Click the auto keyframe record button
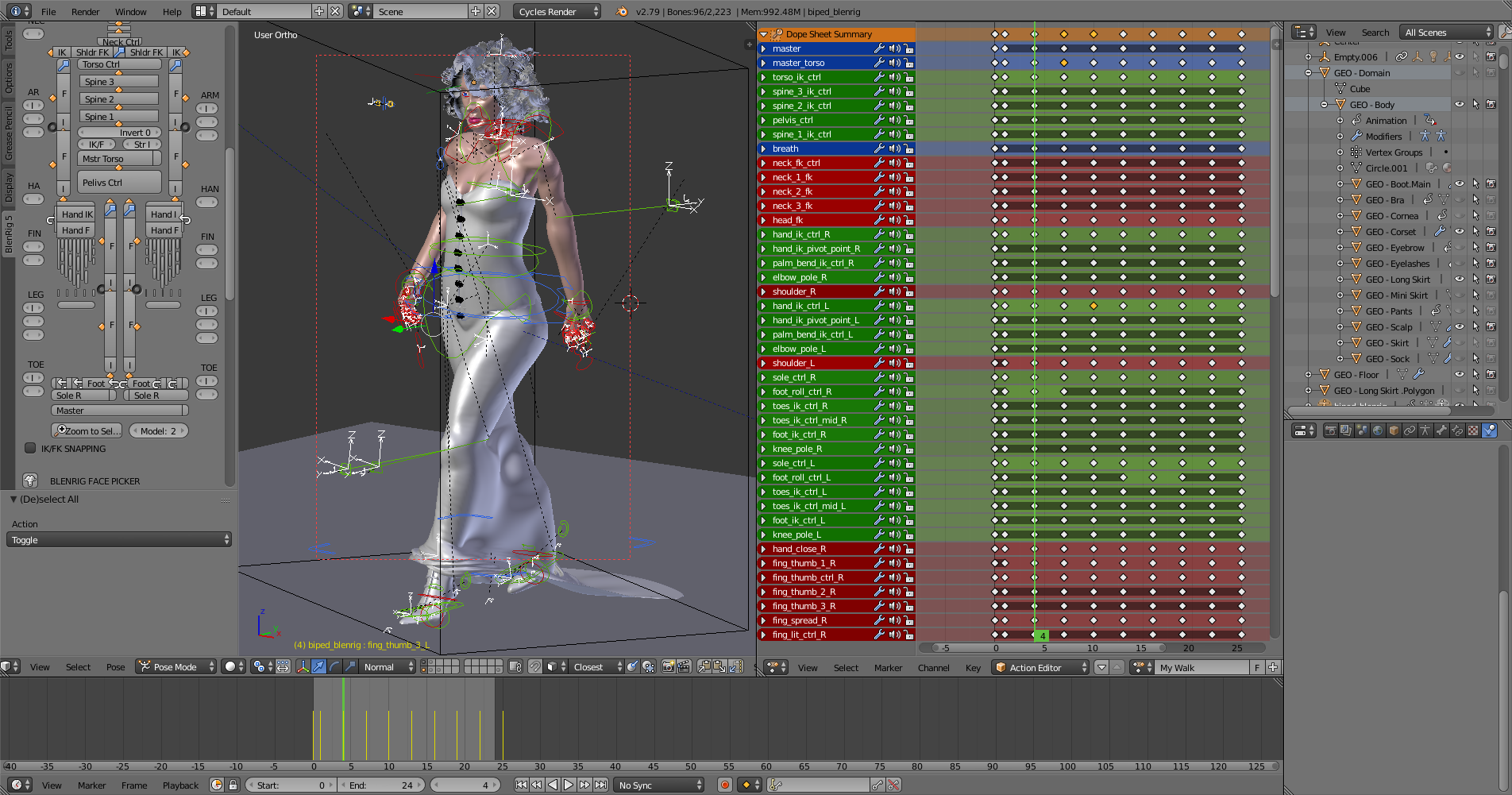 tap(724, 785)
